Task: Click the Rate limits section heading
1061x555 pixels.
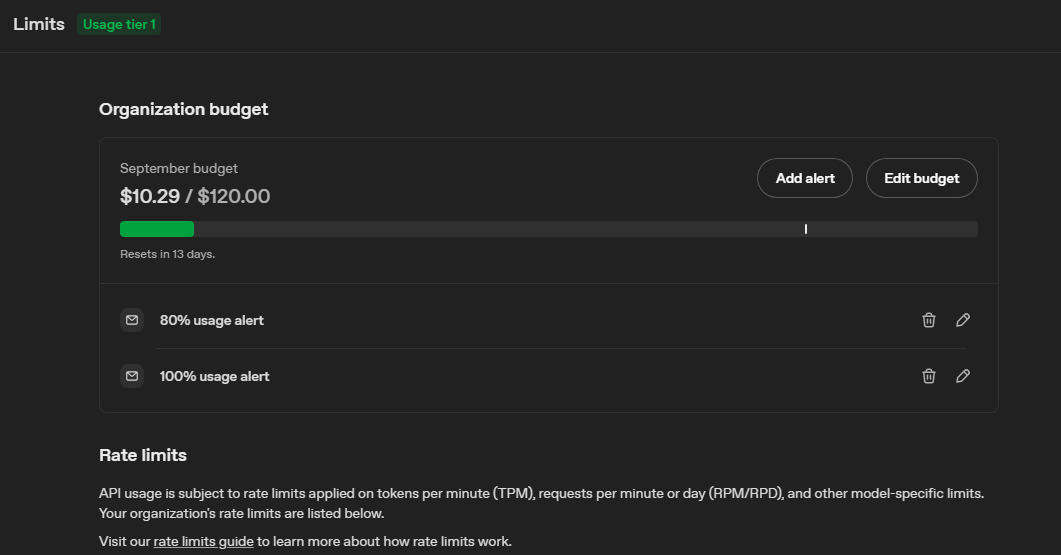Action: (143, 455)
